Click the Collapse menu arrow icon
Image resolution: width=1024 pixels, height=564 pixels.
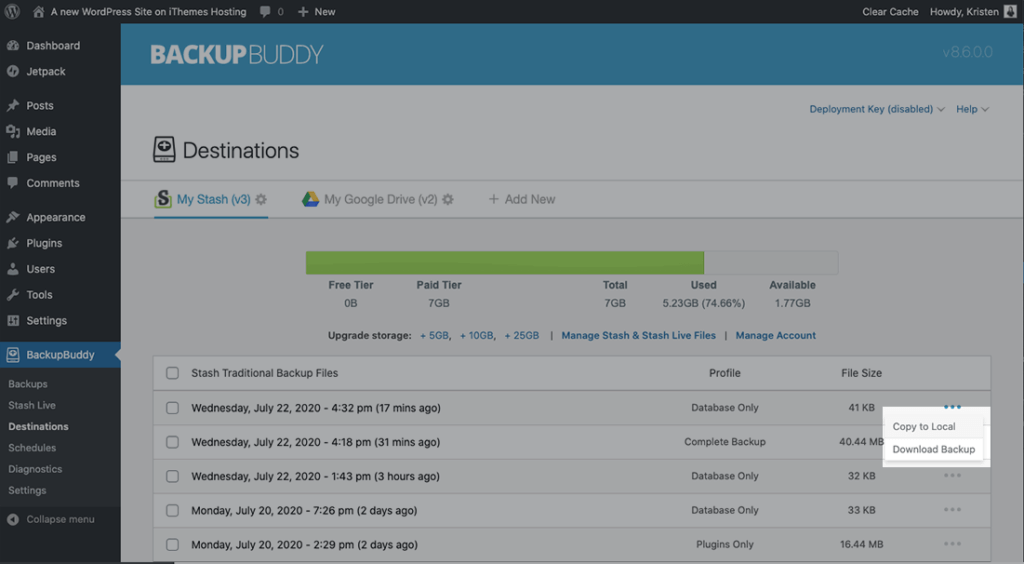[12, 520]
